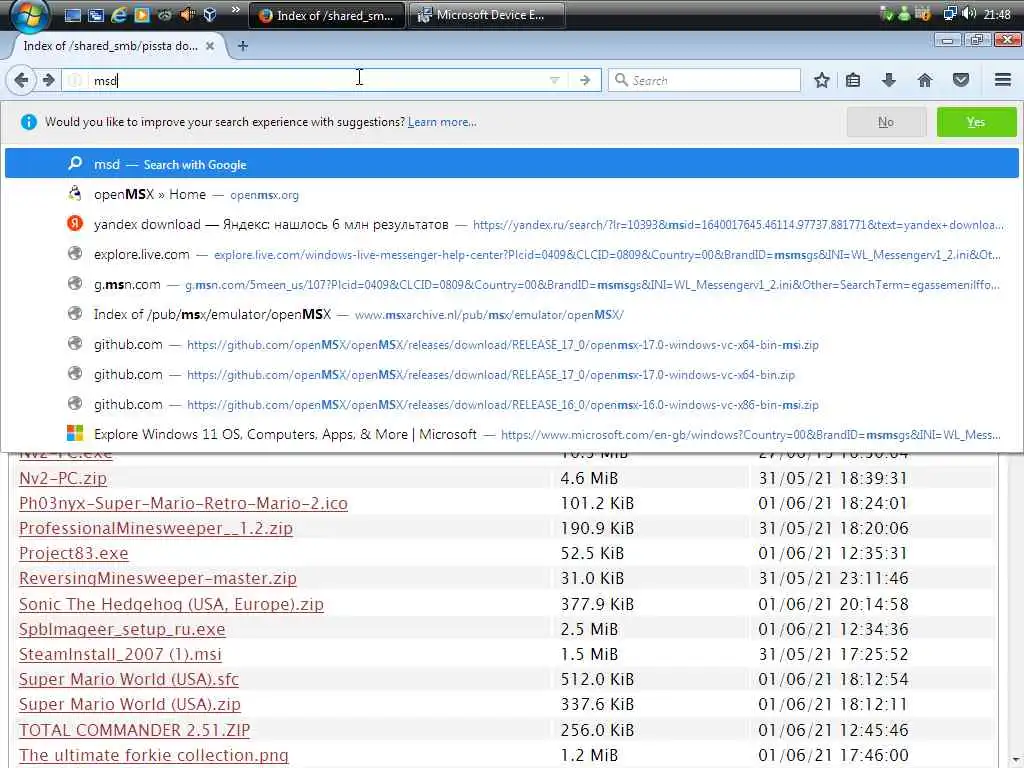Download TOTAL COMMANDER 2.51.ZIP

point(134,730)
